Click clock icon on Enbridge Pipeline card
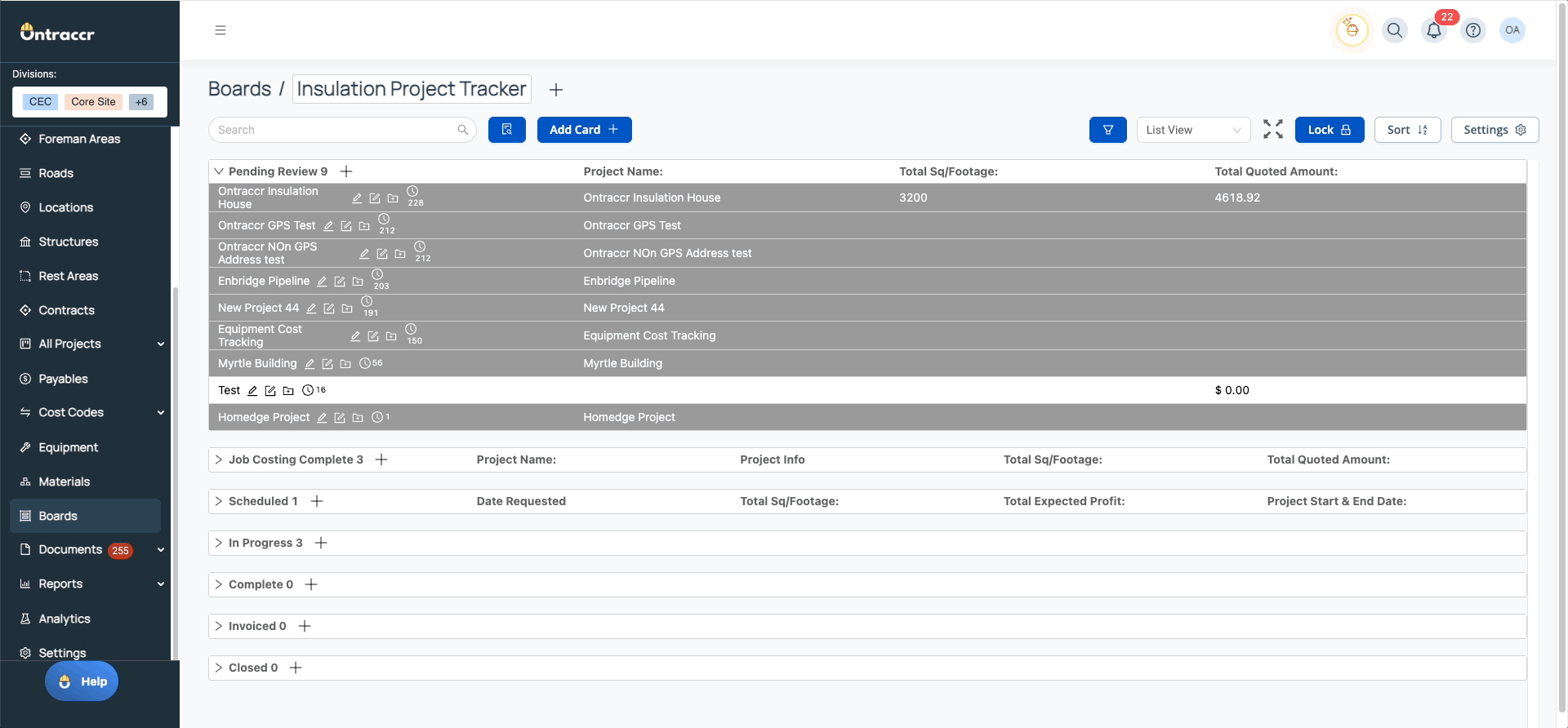Viewport: 1568px width, 728px height. click(377, 275)
